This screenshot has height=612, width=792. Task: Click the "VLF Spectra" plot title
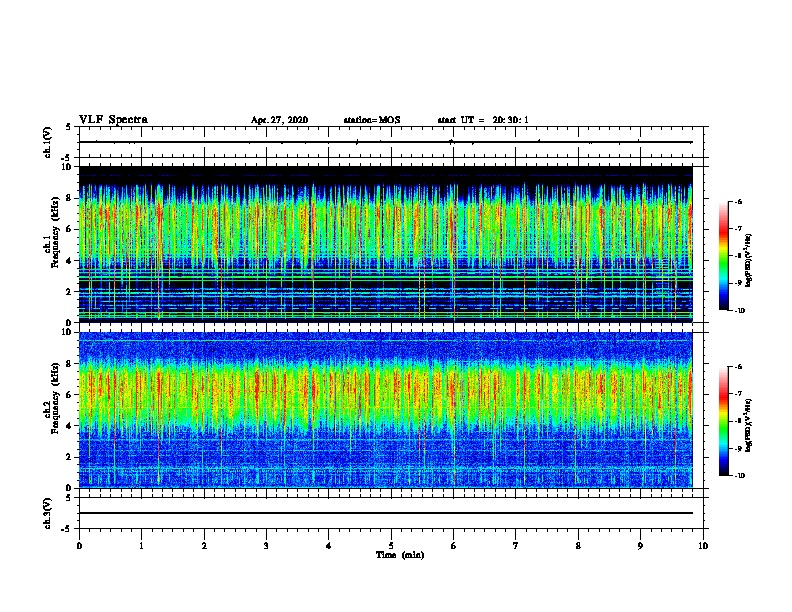(x=113, y=119)
